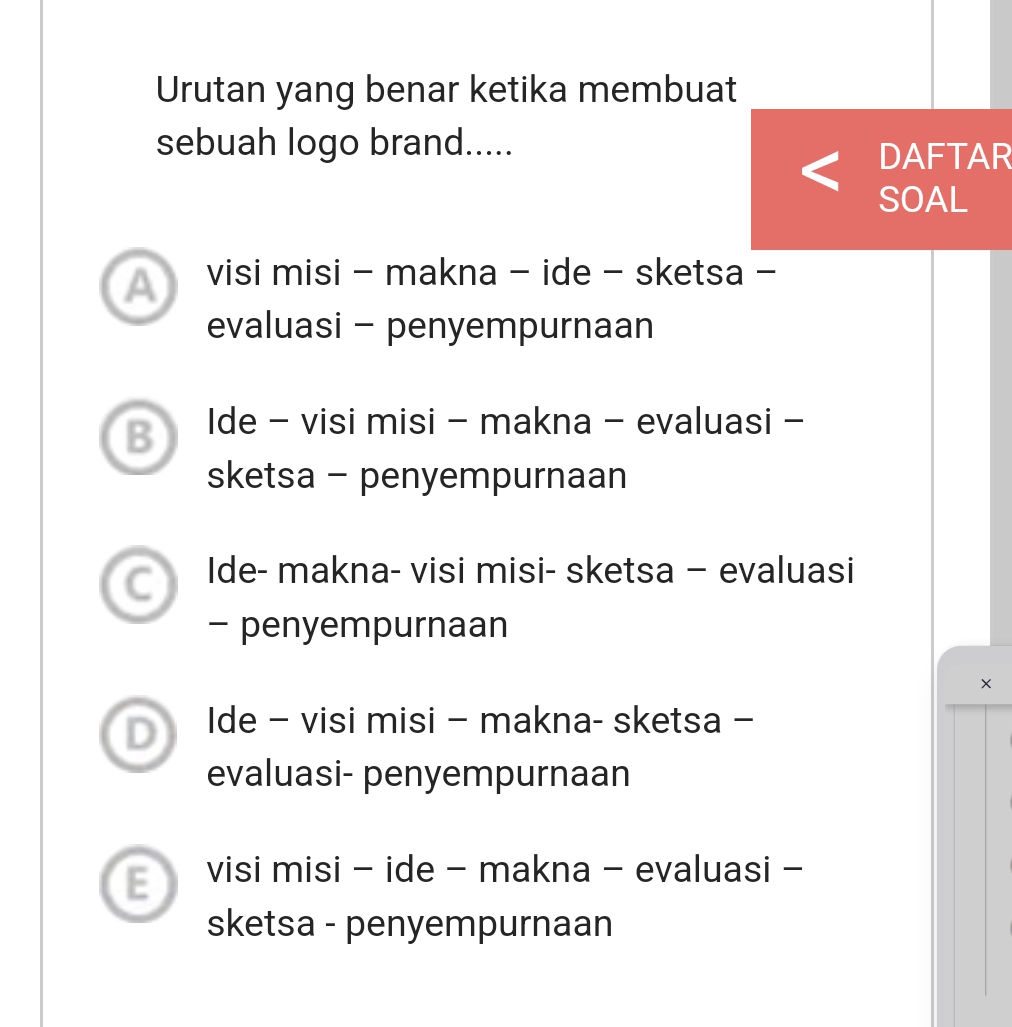Screen dimensions: 1012x1027
Task: Select answer option A
Action: point(138,287)
